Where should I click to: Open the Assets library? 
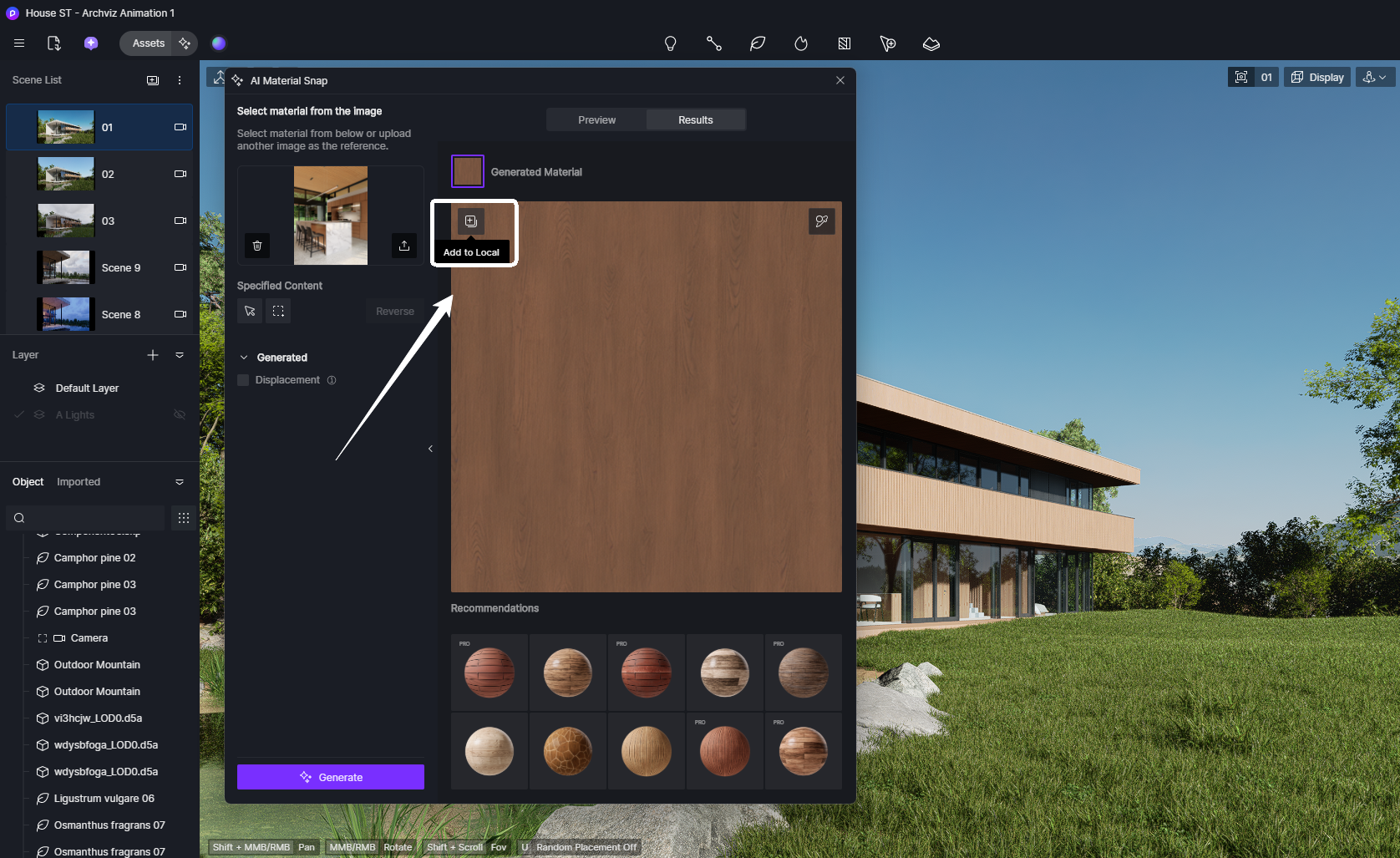(149, 43)
